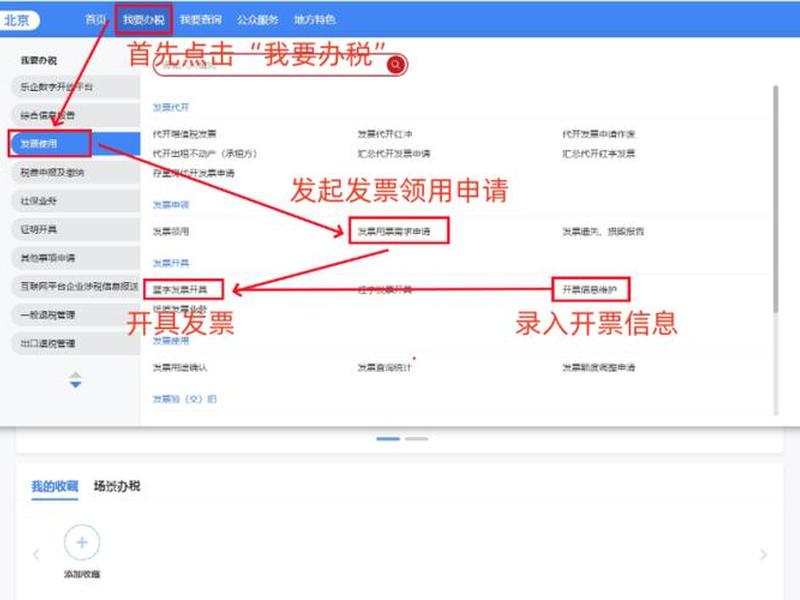Select 证明开具 in the sidebar
800x600 pixels.
pyautogui.click(x=76, y=230)
